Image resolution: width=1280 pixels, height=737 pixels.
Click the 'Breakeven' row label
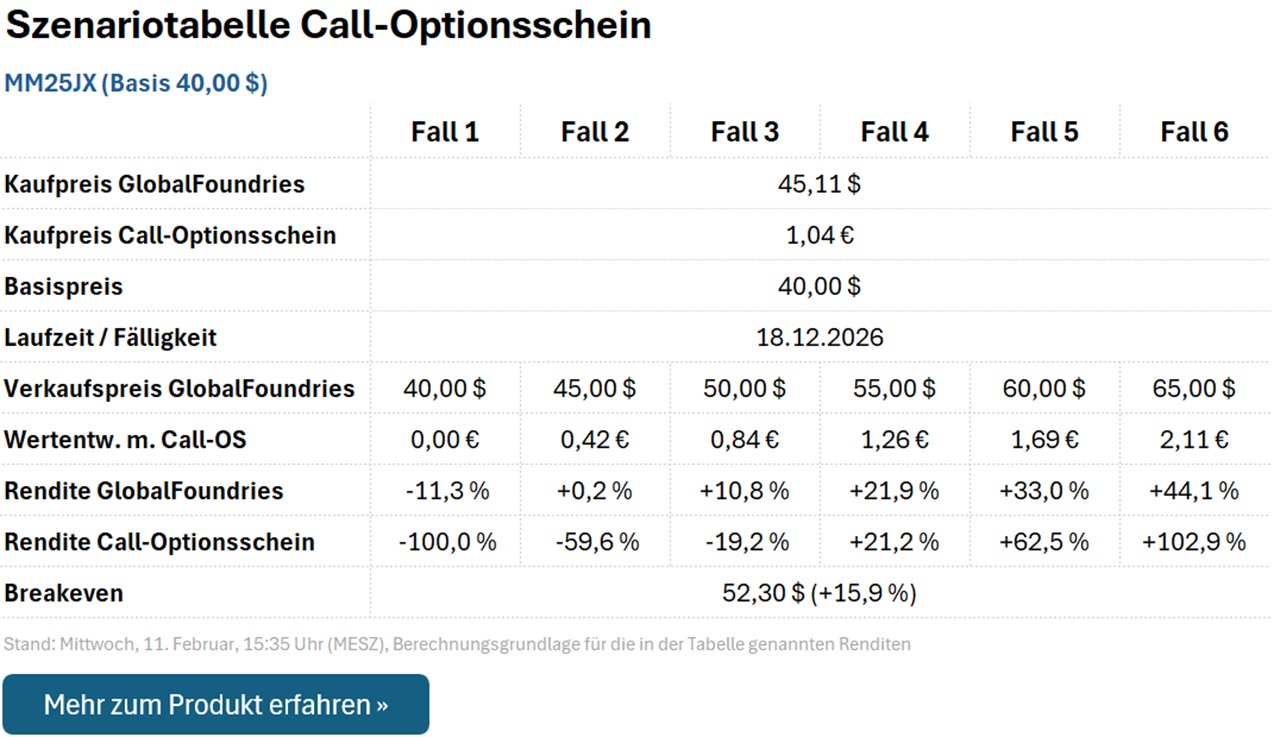pyautogui.click(x=63, y=592)
